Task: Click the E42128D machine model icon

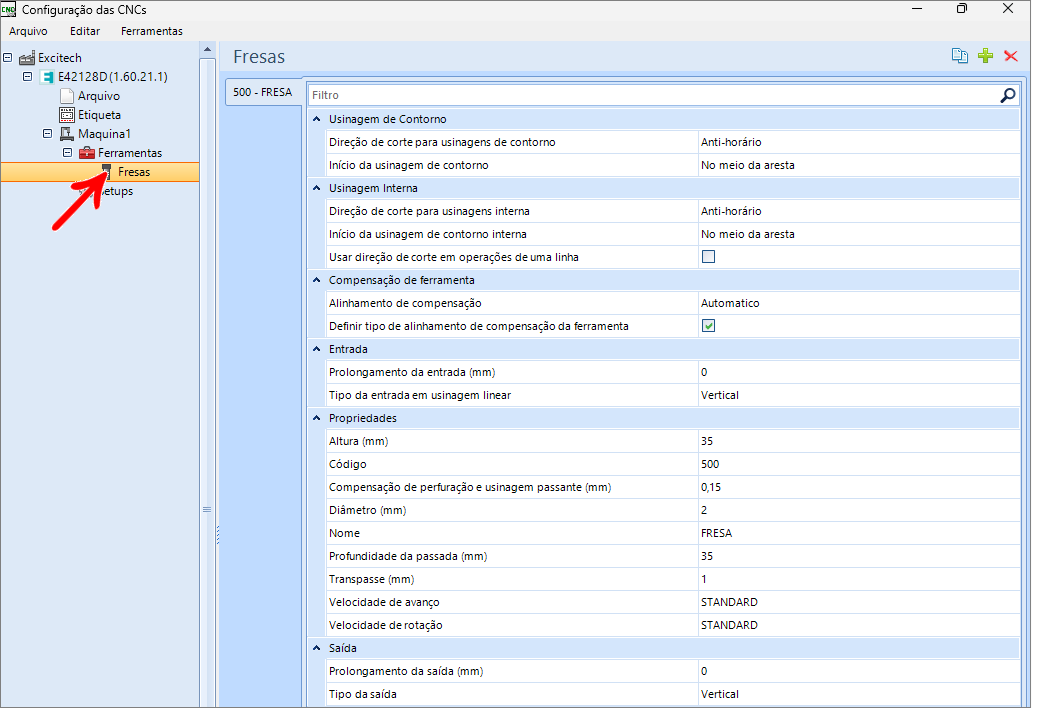Action: click(x=47, y=77)
